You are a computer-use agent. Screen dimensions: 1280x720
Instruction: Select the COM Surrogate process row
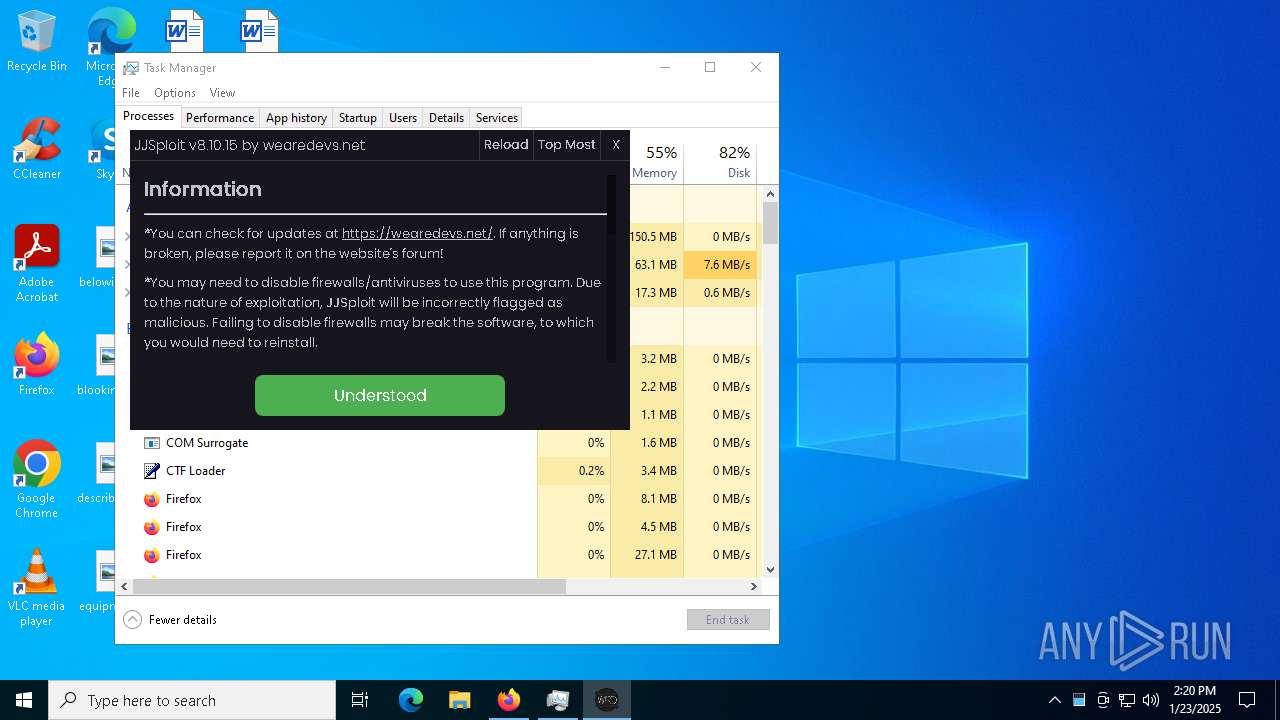(x=439, y=443)
